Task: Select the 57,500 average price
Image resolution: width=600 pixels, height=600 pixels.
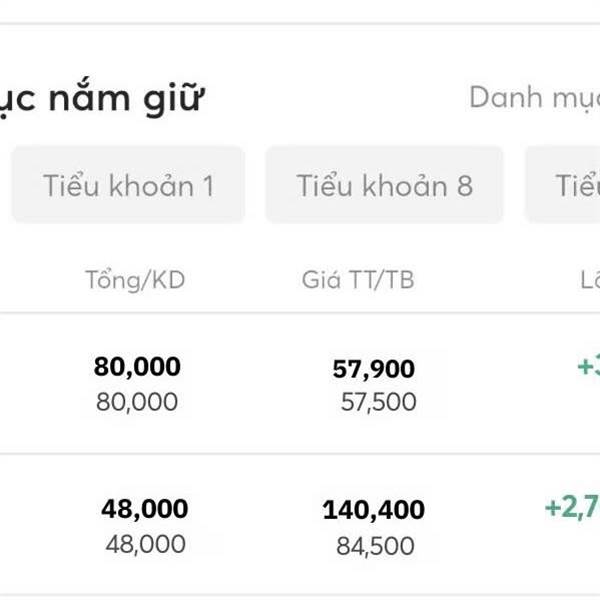Action: [378, 403]
